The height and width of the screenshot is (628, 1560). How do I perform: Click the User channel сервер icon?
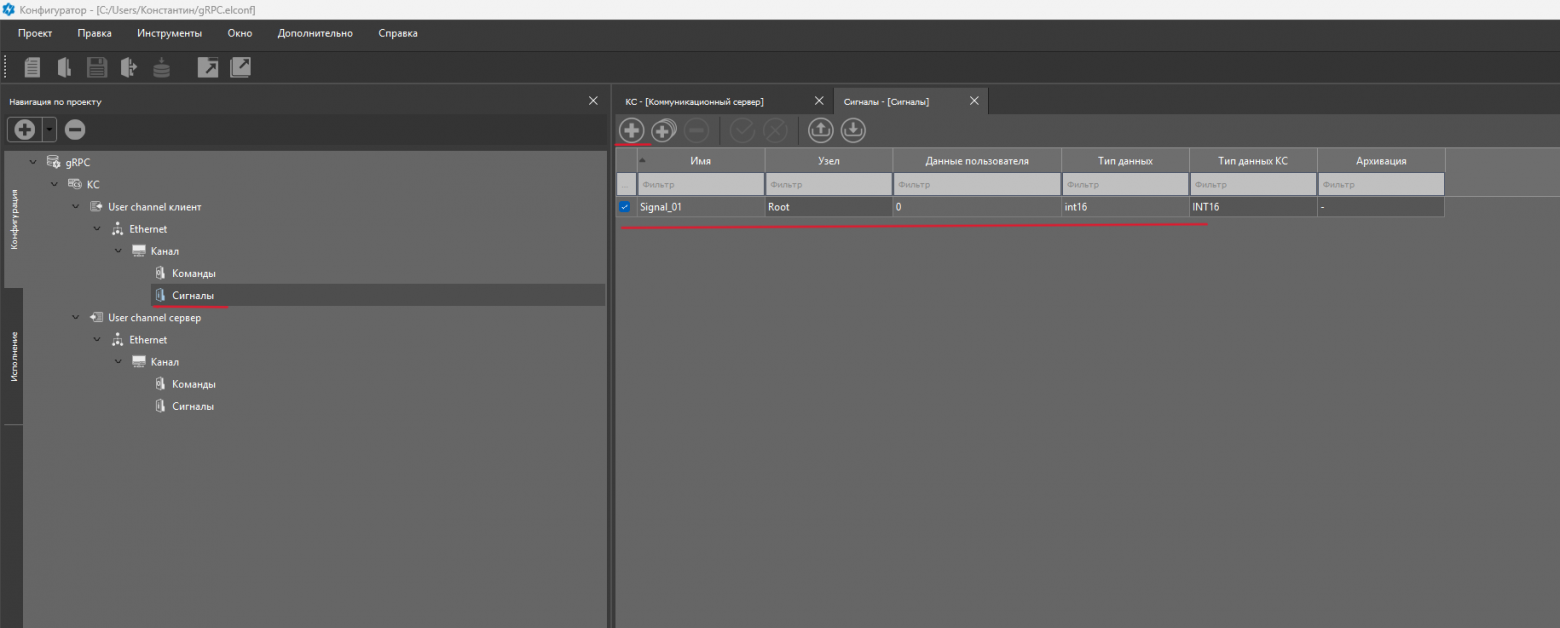click(x=96, y=318)
